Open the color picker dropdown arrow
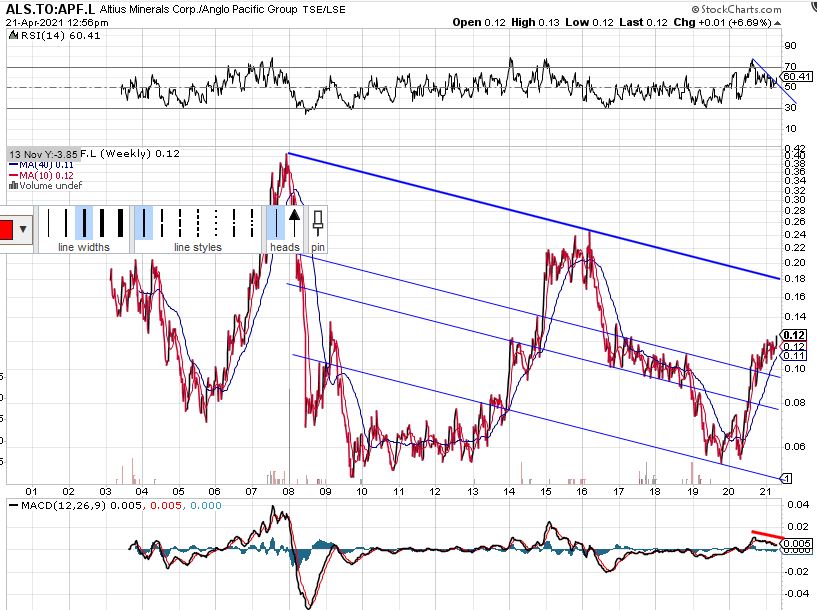The height and width of the screenshot is (610, 817). click(23, 229)
